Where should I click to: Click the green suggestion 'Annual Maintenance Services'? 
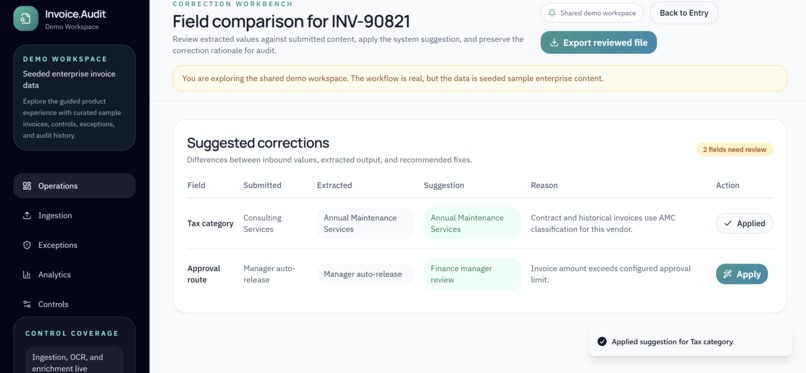(472, 223)
